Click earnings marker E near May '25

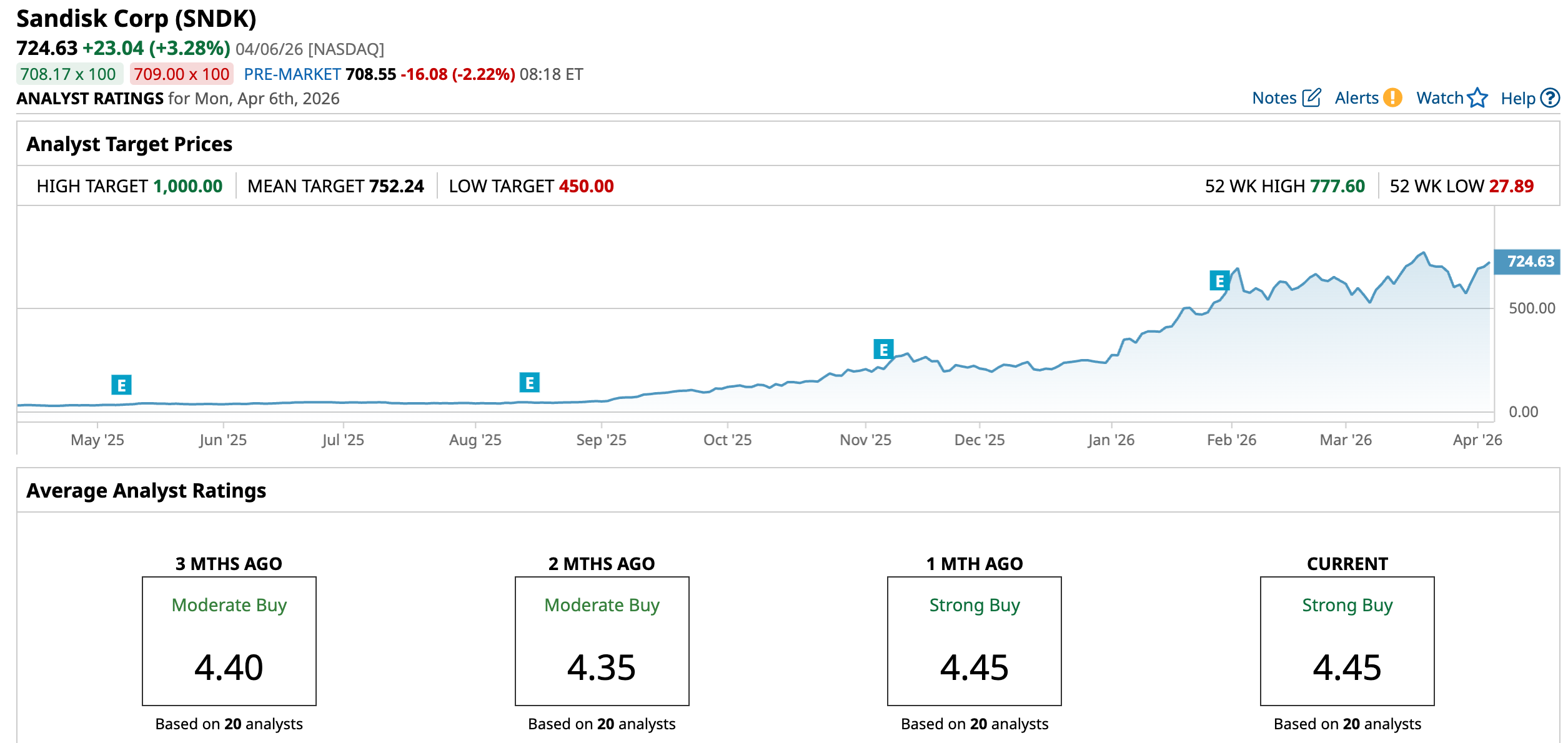tap(121, 385)
